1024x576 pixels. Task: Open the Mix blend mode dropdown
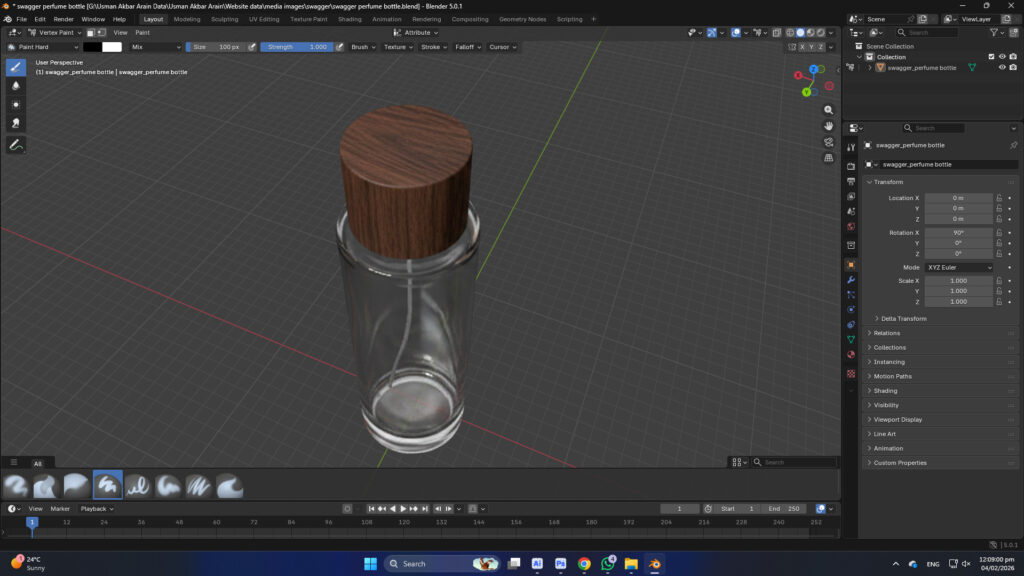pyautogui.click(x=155, y=47)
